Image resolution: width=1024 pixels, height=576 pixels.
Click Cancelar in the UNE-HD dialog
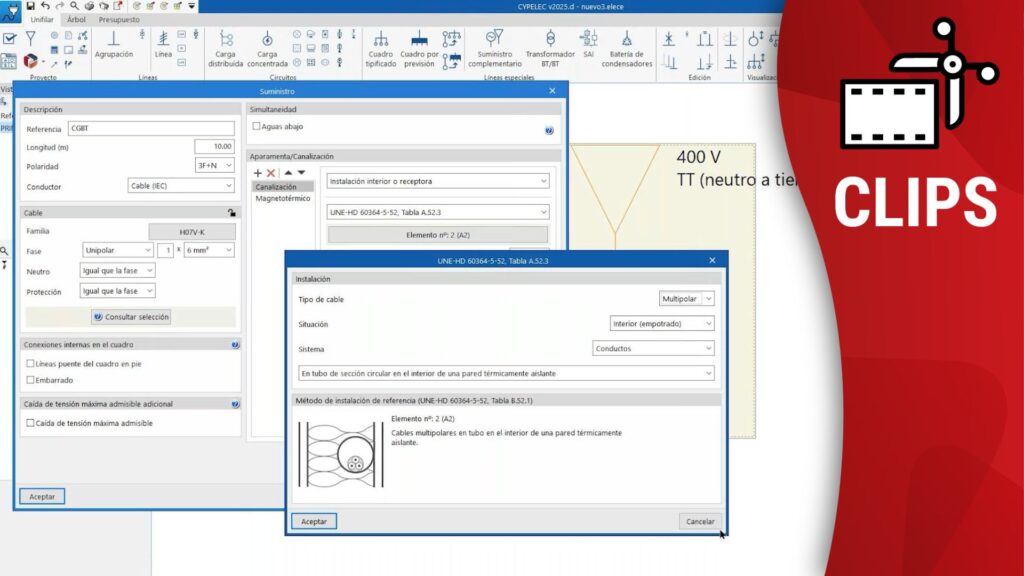(x=700, y=521)
